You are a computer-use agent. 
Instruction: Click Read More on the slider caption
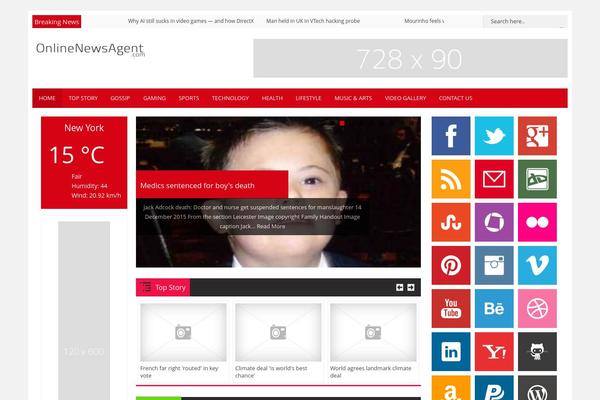[x=271, y=226]
